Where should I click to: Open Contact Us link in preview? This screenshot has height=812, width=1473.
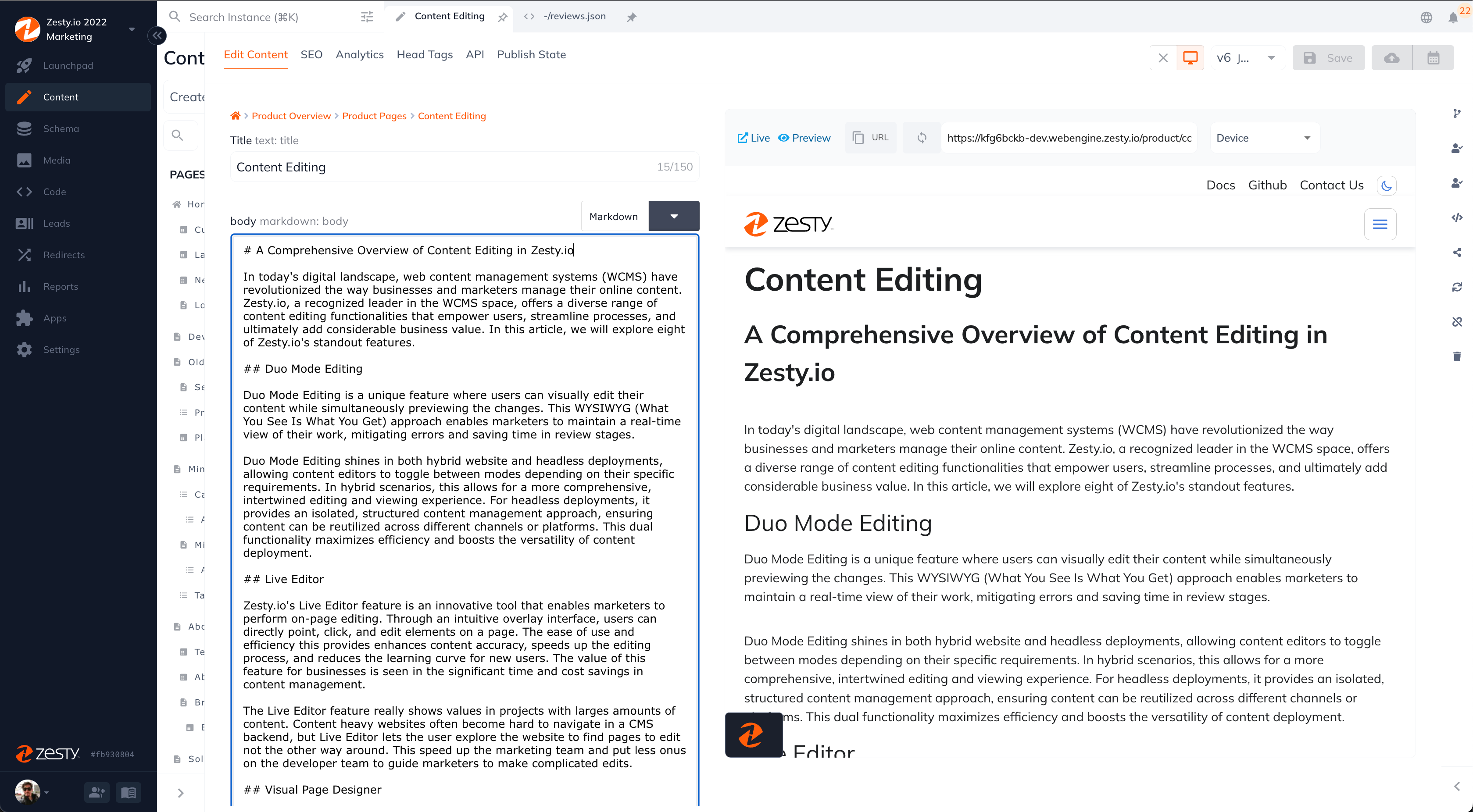[x=1332, y=185]
